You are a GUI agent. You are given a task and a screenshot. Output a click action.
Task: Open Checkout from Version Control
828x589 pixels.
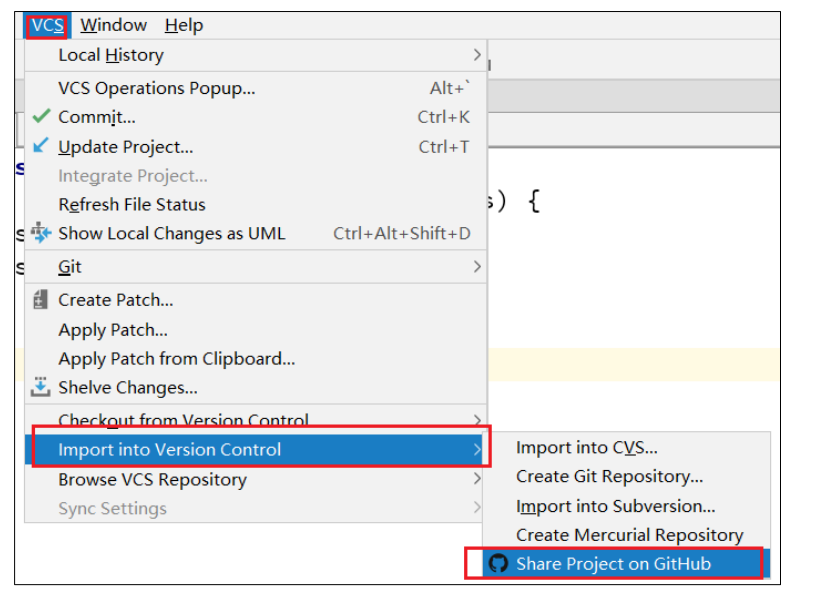coord(255,420)
